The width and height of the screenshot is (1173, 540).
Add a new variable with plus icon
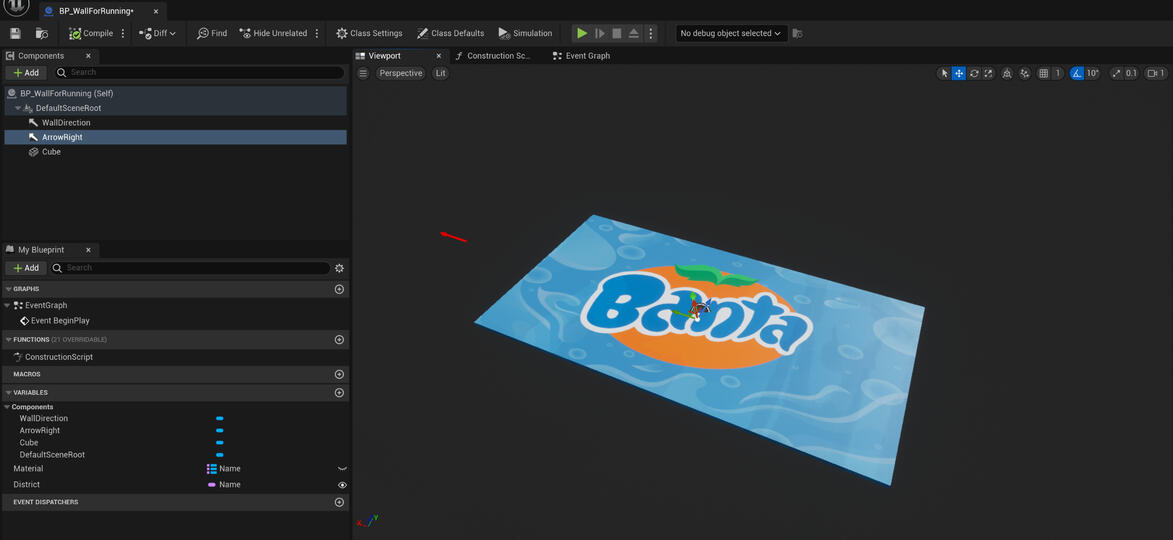(x=339, y=393)
